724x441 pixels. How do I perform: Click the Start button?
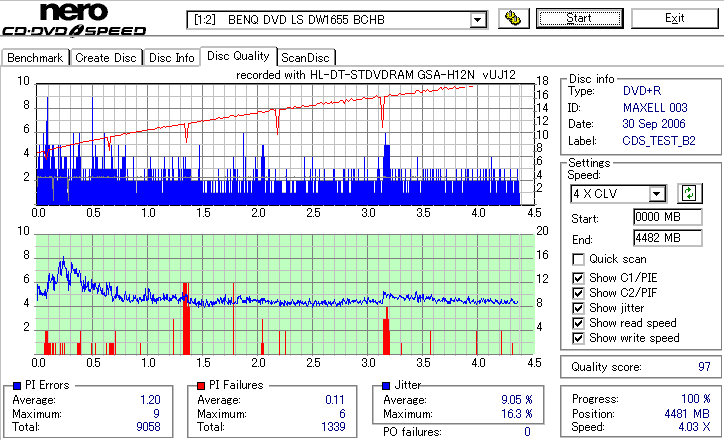tap(579, 18)
